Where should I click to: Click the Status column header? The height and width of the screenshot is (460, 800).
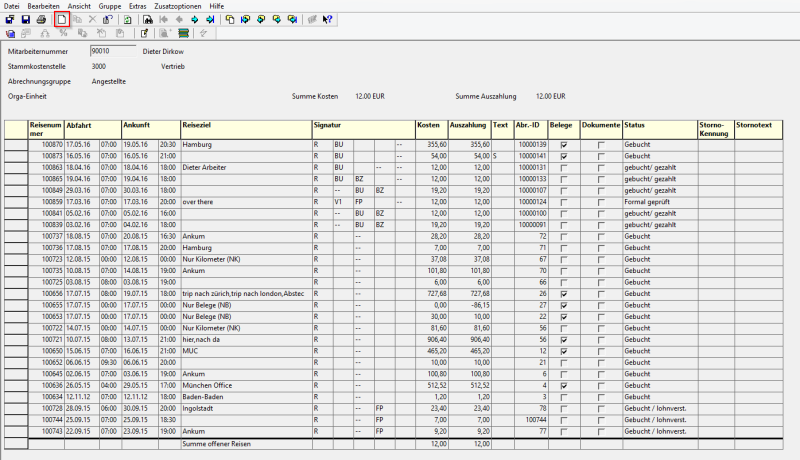tap(660, 130)
